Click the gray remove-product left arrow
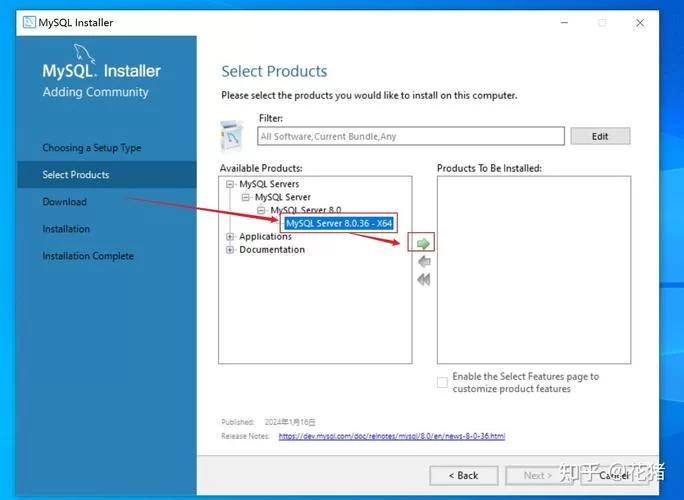The image size is (684, 500). (424, 261)
